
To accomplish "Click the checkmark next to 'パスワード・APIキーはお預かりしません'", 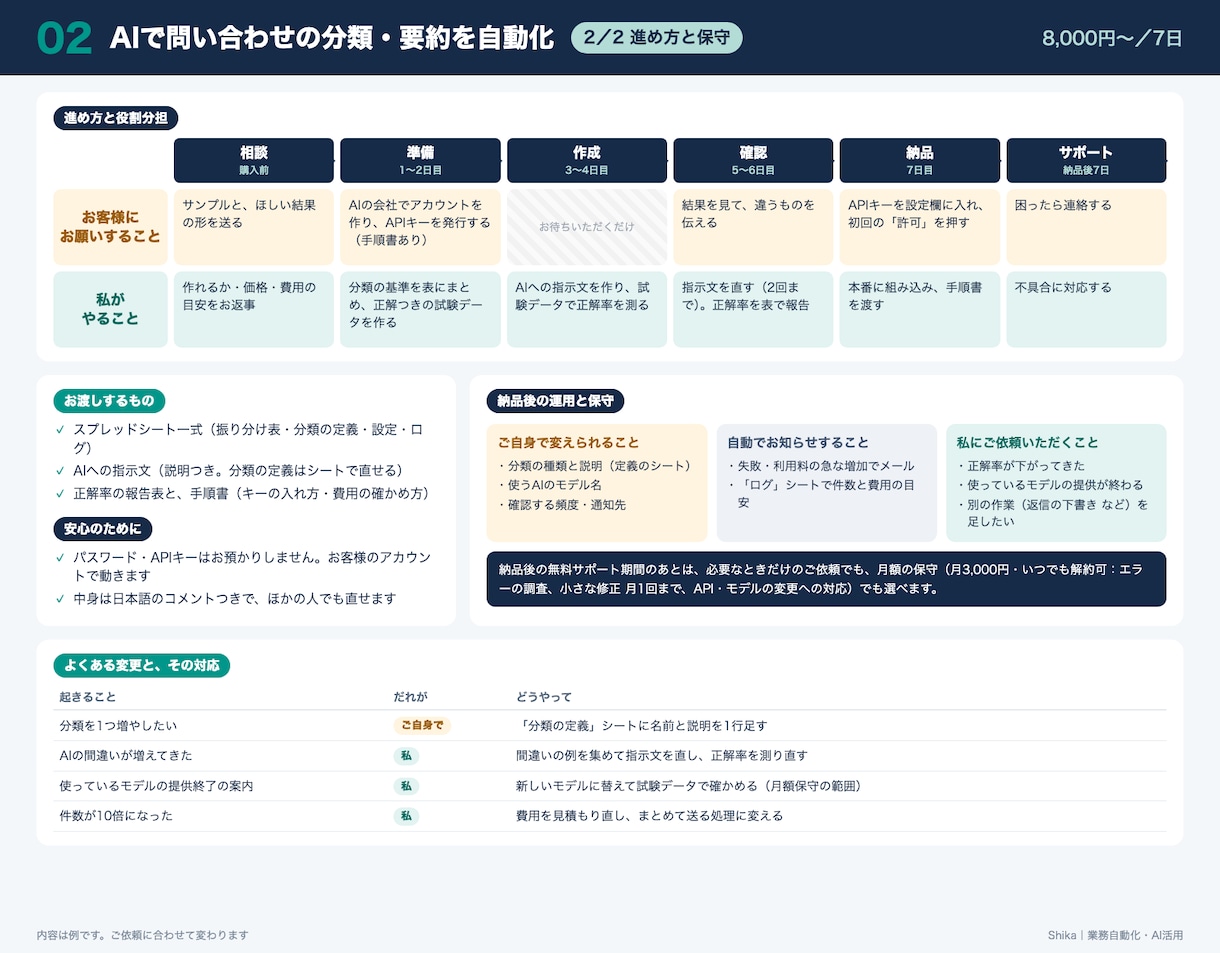I will coord(60,557).
